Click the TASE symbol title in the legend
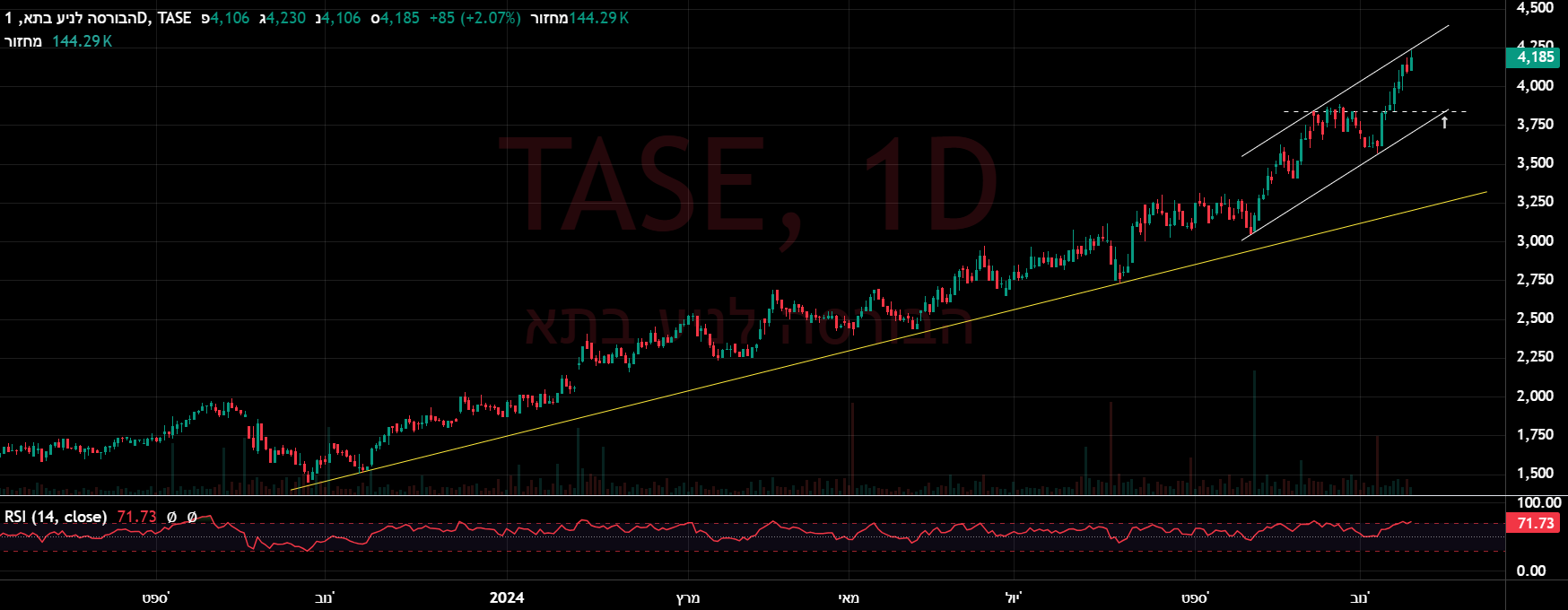Viewport: 1568px width, 610px height. 98,18
